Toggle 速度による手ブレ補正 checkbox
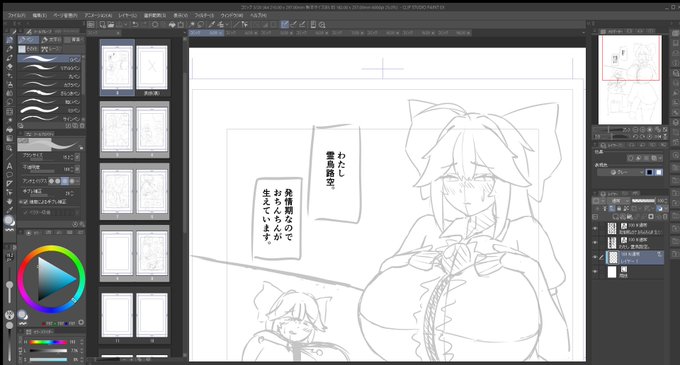 point(25,202)
